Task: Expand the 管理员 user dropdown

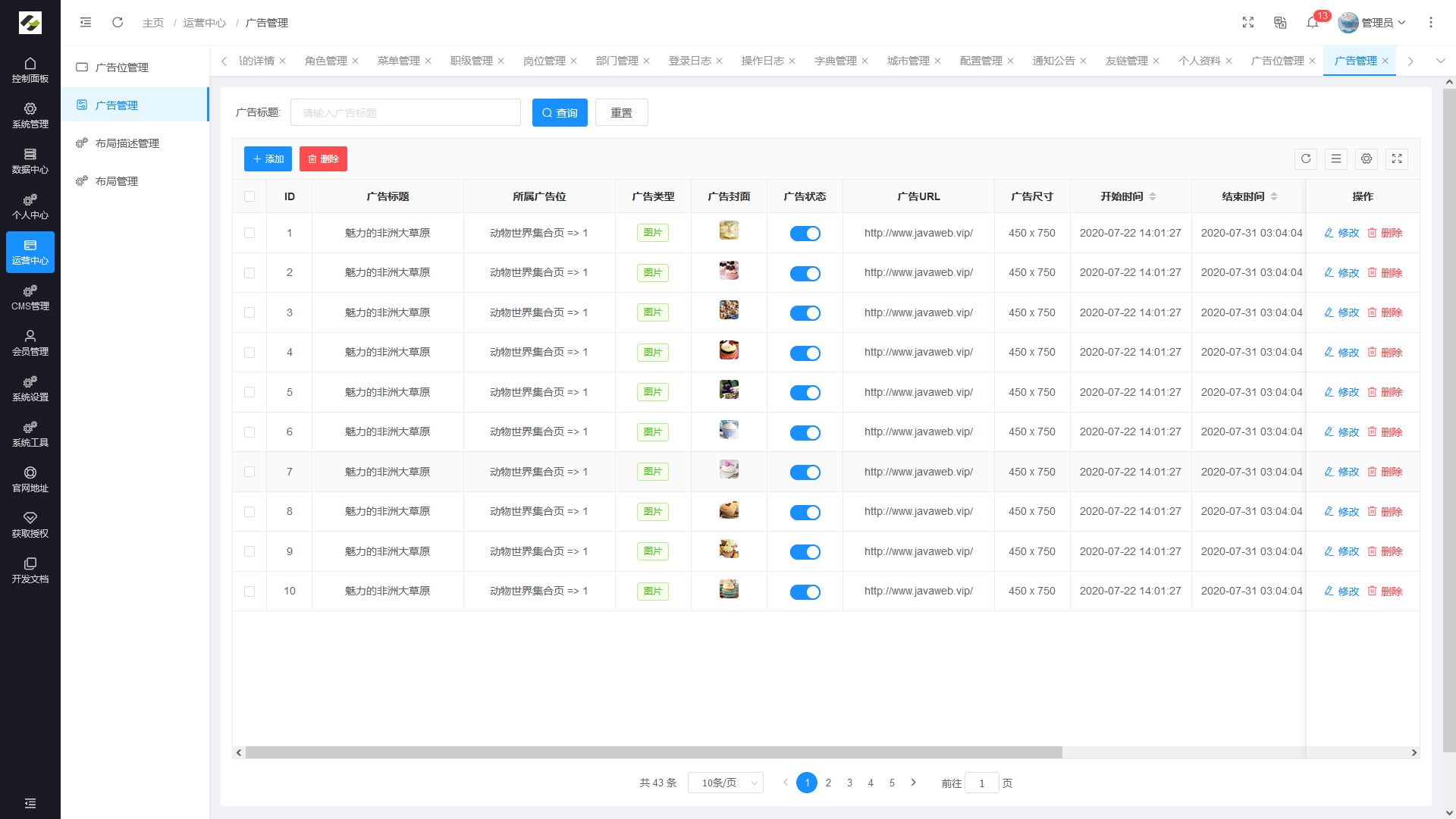Action: tap(1373, 23)
